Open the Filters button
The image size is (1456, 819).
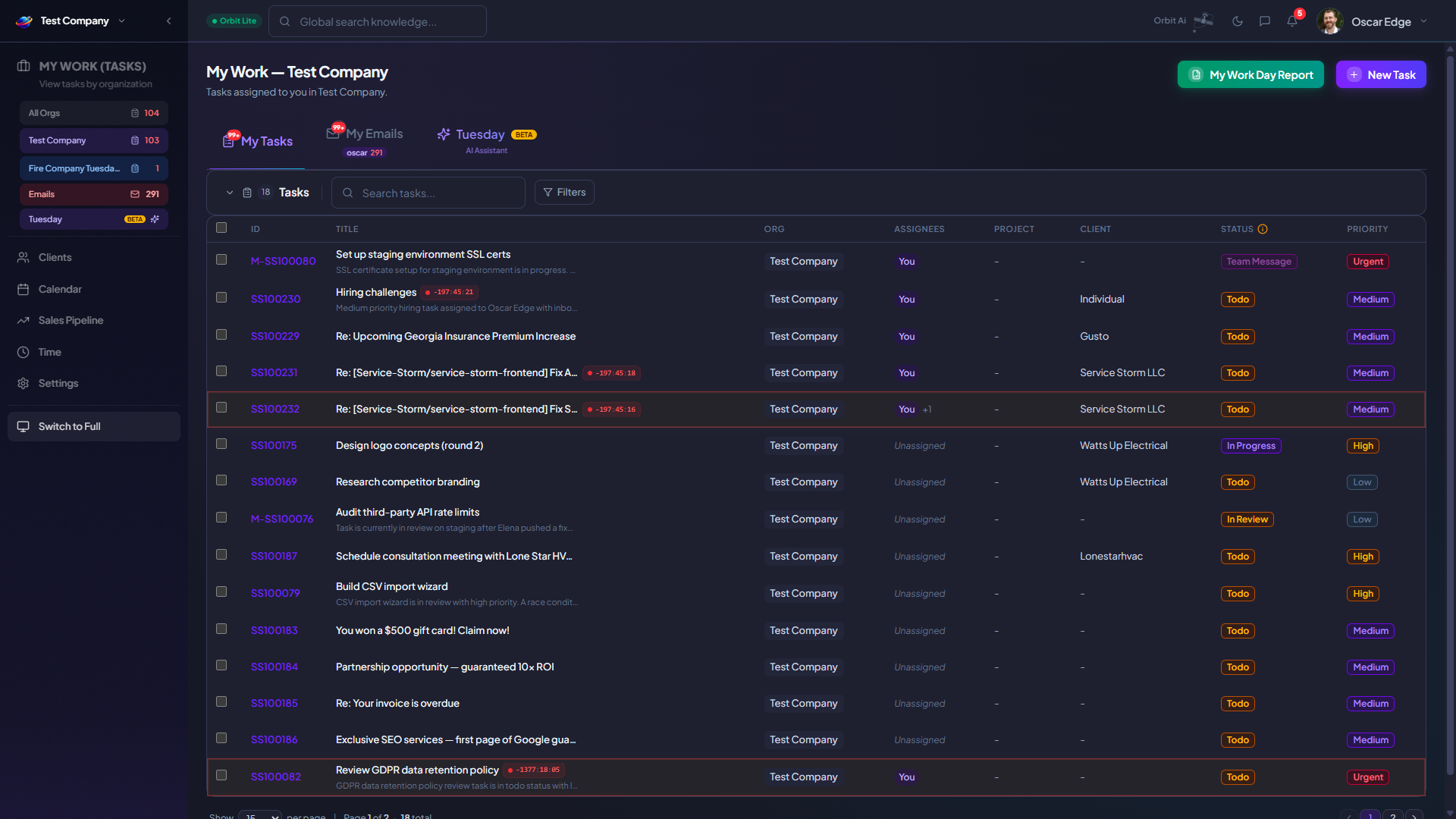[564, 193]
